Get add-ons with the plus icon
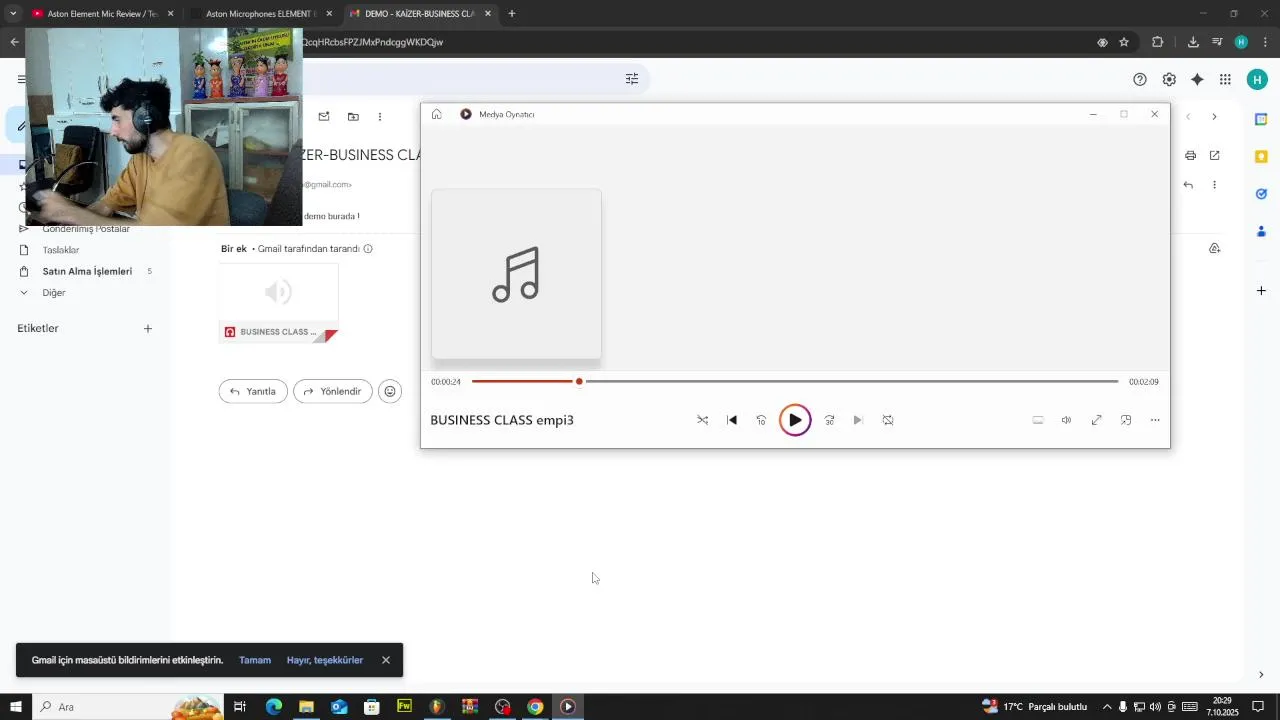This screenshot has width=1280, height=720. pos(1261,291)
